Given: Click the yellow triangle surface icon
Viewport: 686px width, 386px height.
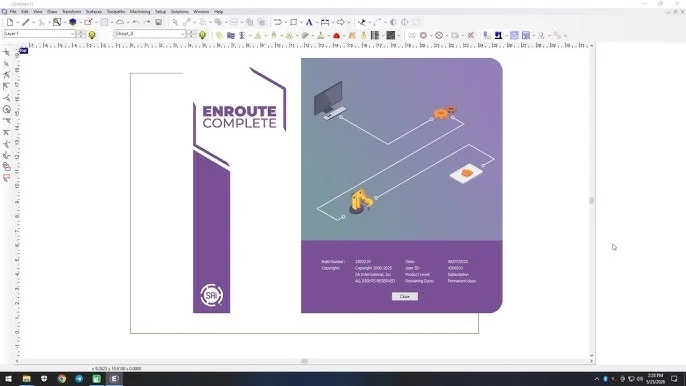Looking at the screenshot, I should 258,35.
